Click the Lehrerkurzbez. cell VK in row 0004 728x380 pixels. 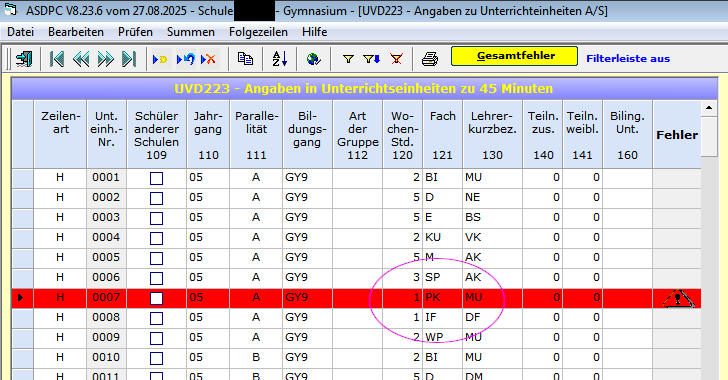pos(492,238)
